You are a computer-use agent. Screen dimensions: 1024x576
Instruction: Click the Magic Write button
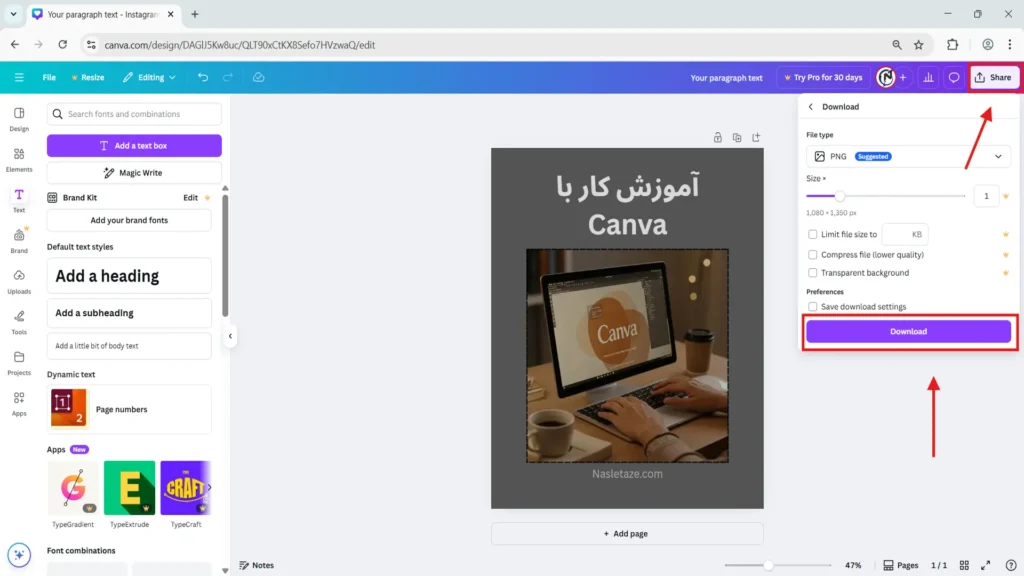pyautogui.click(x=134, y=172)
